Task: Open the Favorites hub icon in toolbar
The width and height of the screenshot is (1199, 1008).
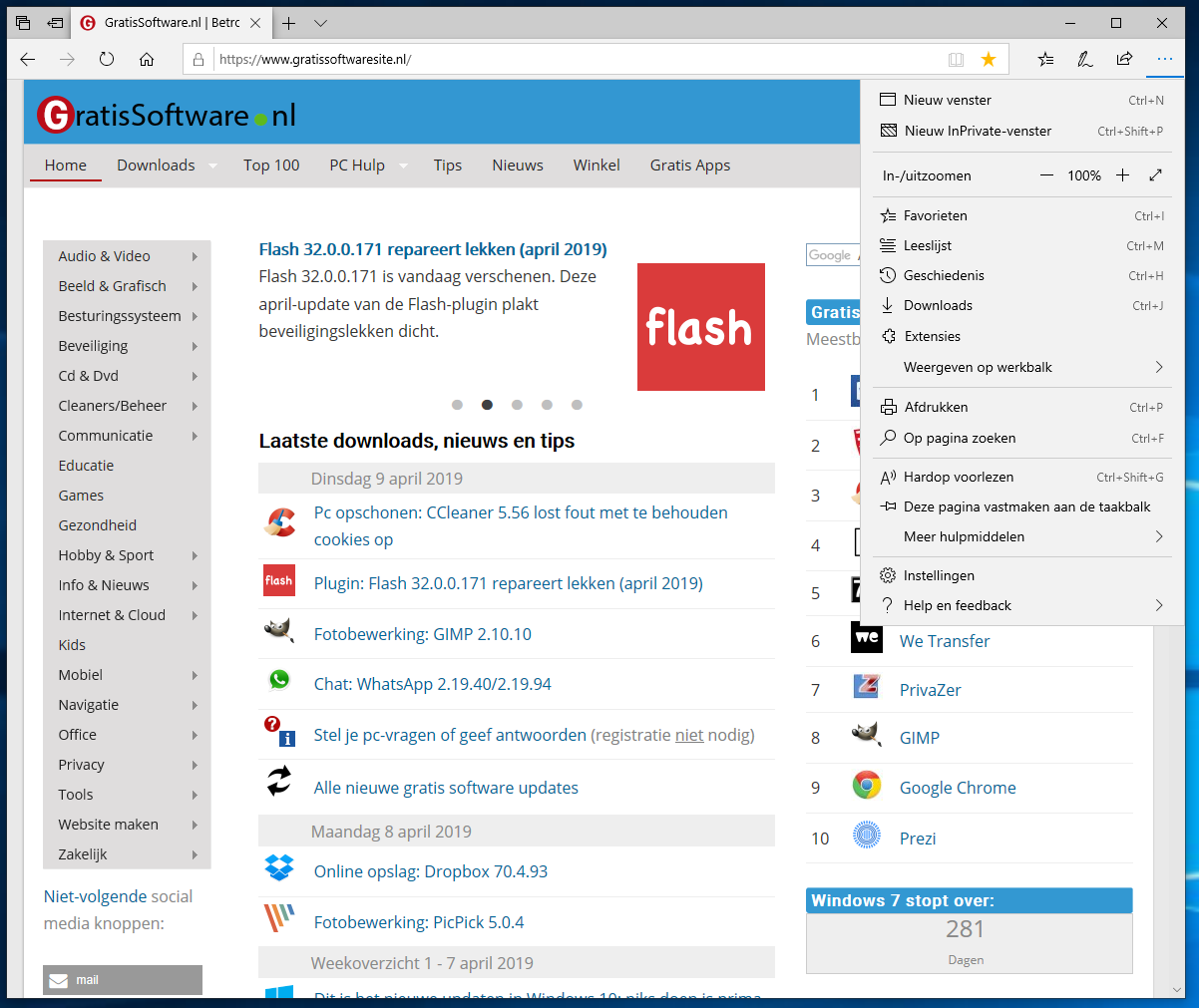Action: coord(1045,60)
